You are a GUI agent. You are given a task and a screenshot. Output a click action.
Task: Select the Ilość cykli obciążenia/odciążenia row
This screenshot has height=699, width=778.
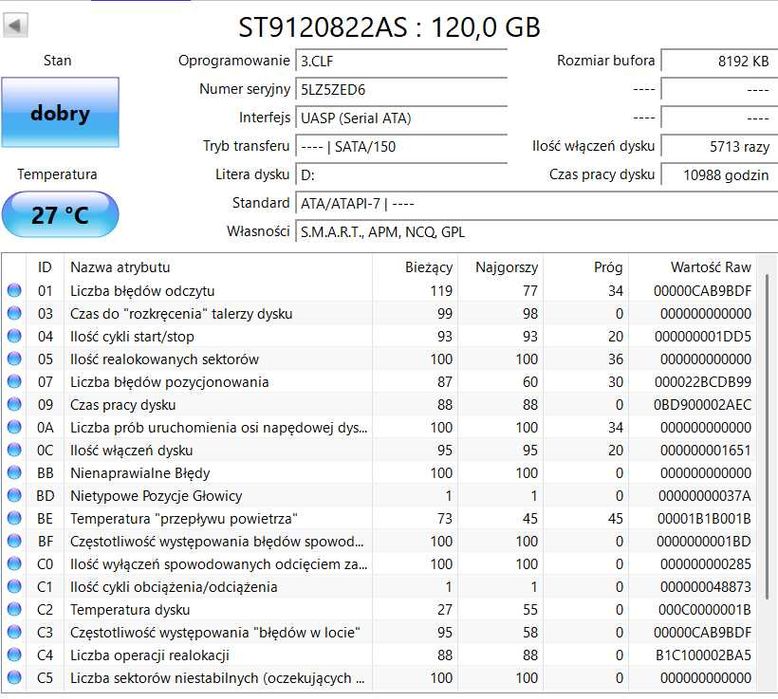point(379,587)
